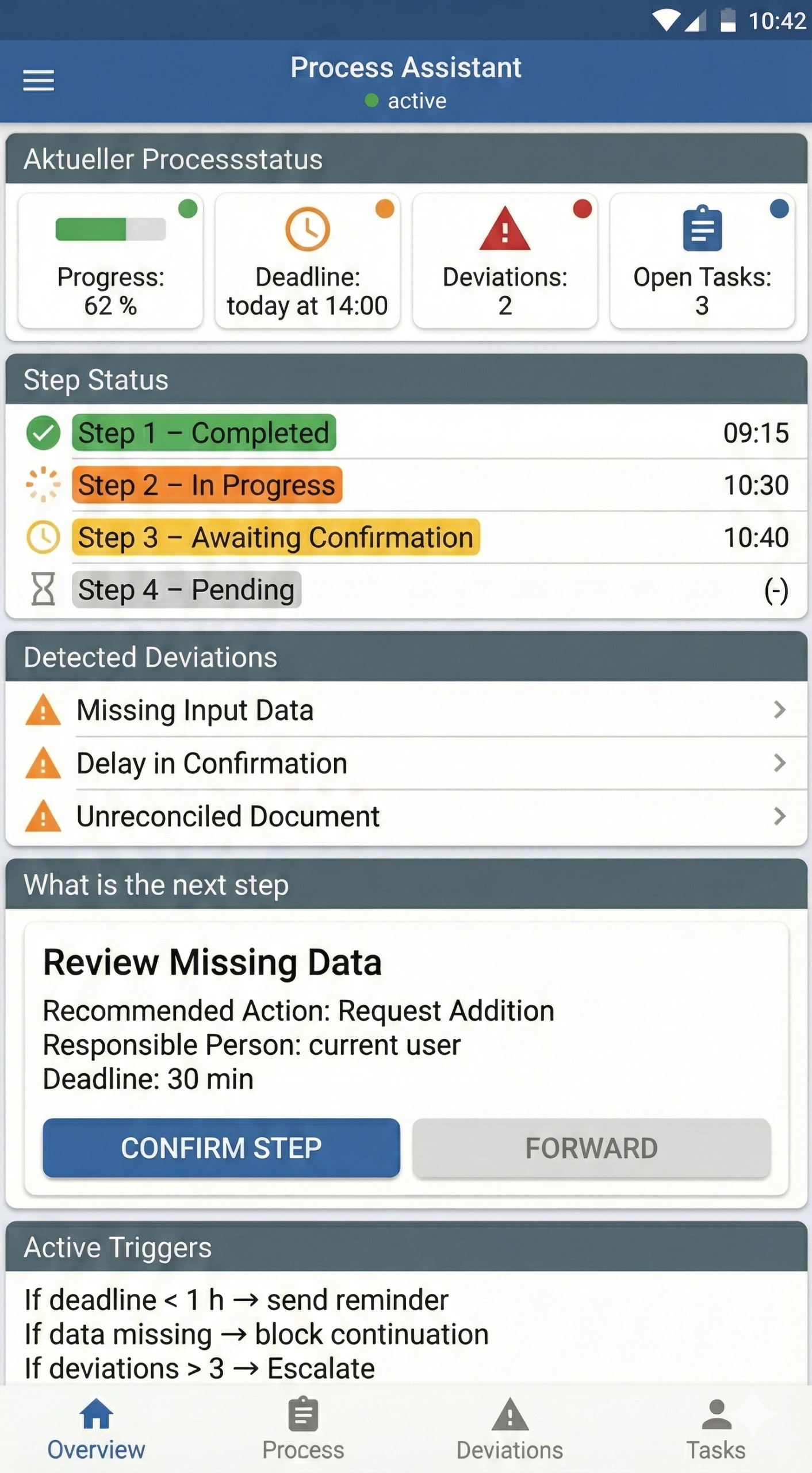This screenshot has width=812, height=1473.
Task: Tap the orange deadline clock icon
Action: click(x=308, y=229)
